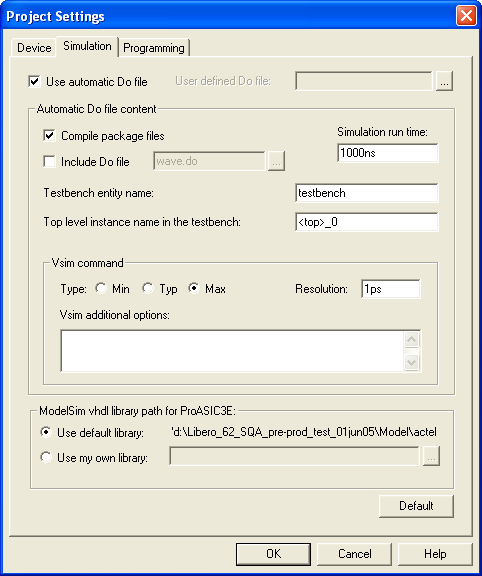Confirm settings with OK button
This screenshot has height=576, width=482.
click(x=273, y=554)
